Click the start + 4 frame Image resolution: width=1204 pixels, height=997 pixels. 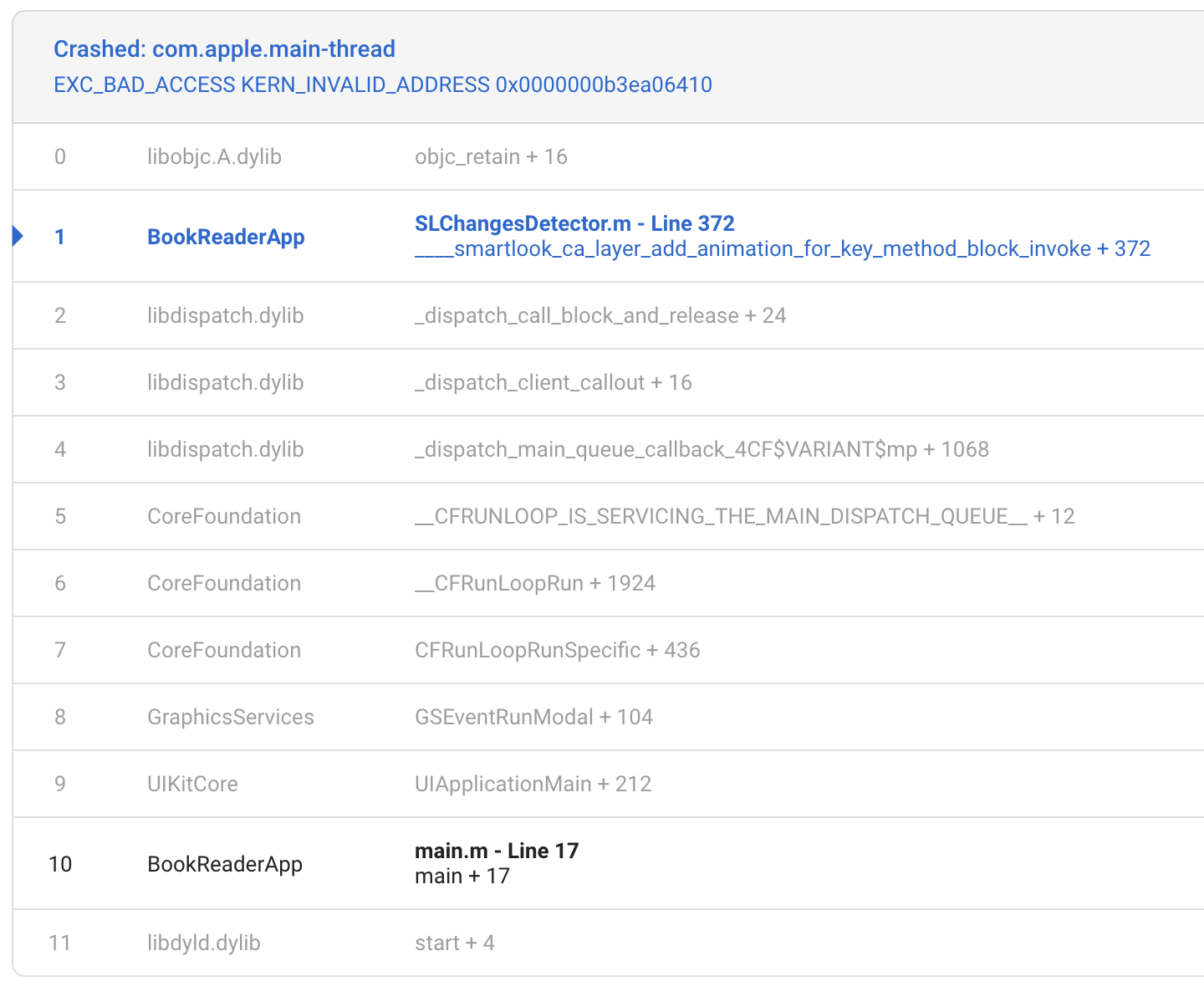pos(455,943)
